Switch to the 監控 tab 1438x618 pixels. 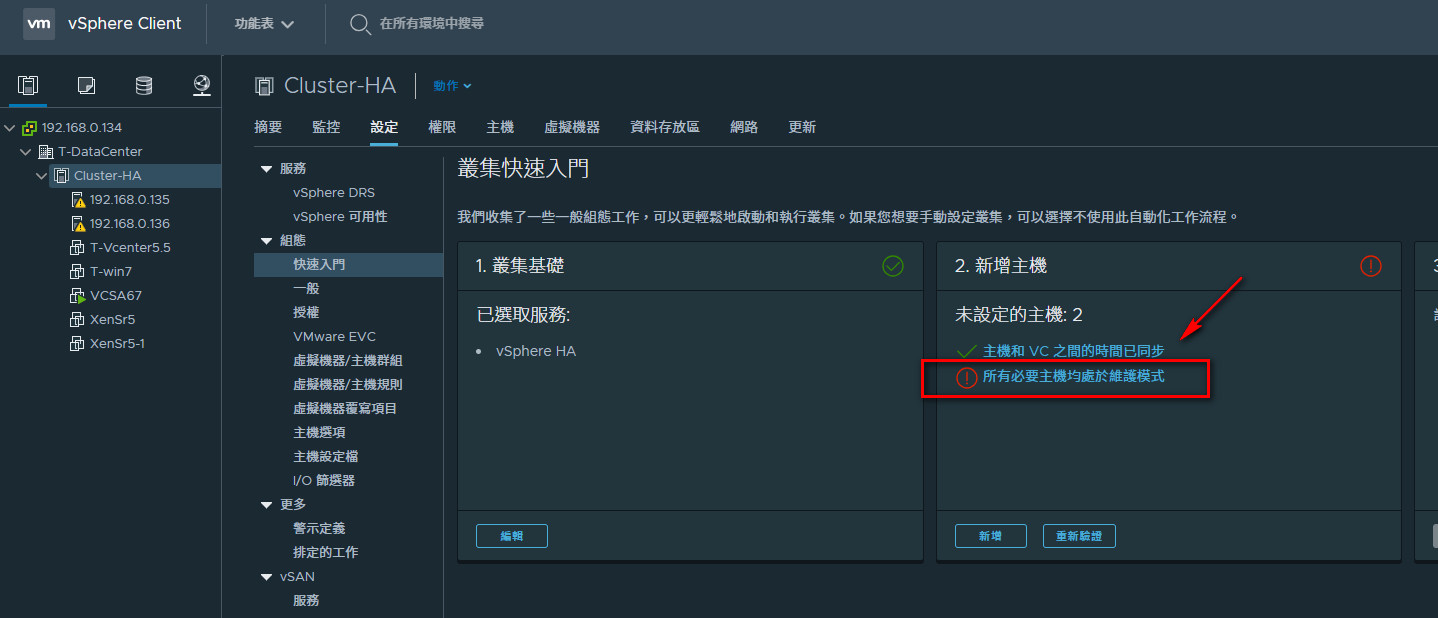coord(326,127)
